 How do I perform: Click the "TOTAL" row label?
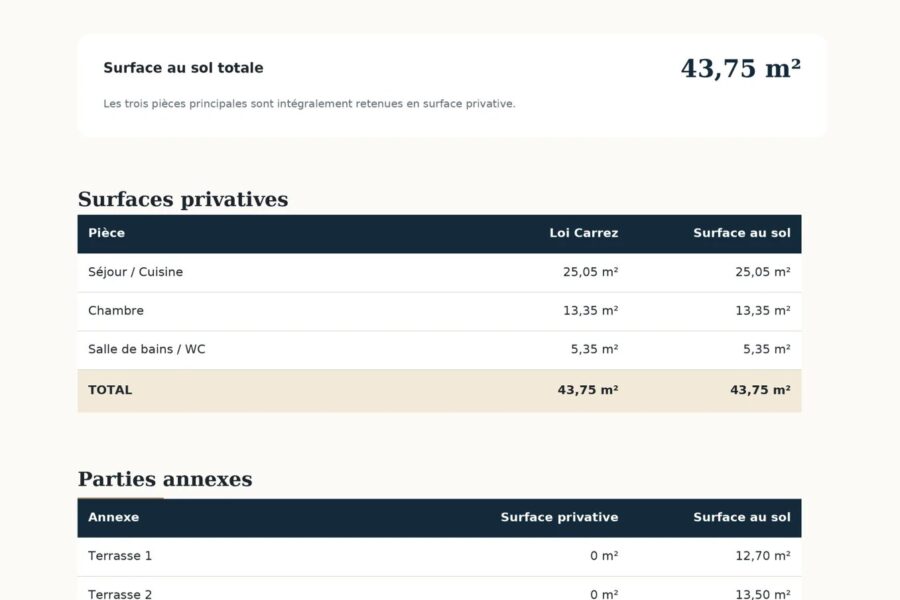pos(110,390)
